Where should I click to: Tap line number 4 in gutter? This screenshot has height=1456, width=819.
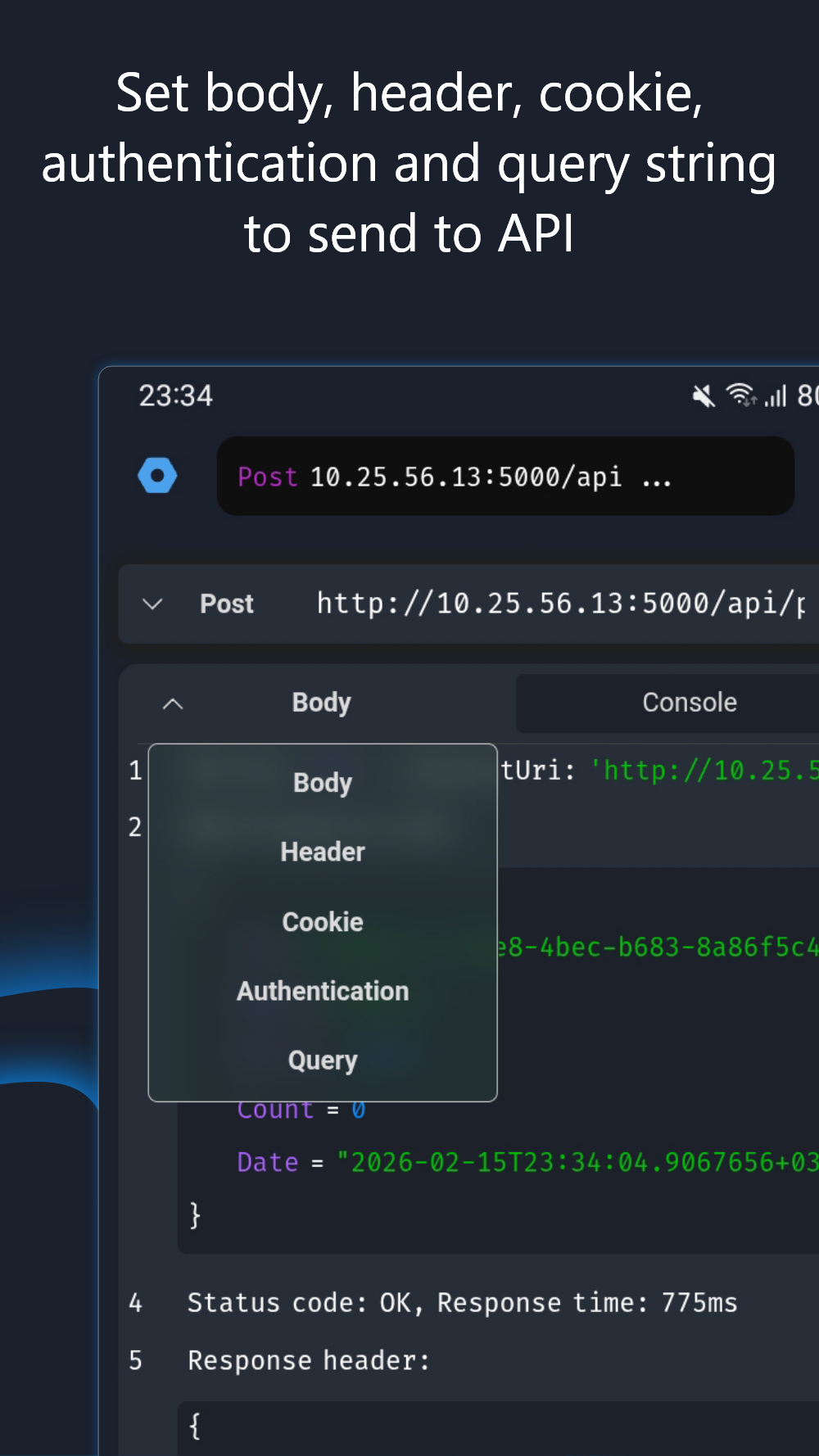[x=135, y=1303]
